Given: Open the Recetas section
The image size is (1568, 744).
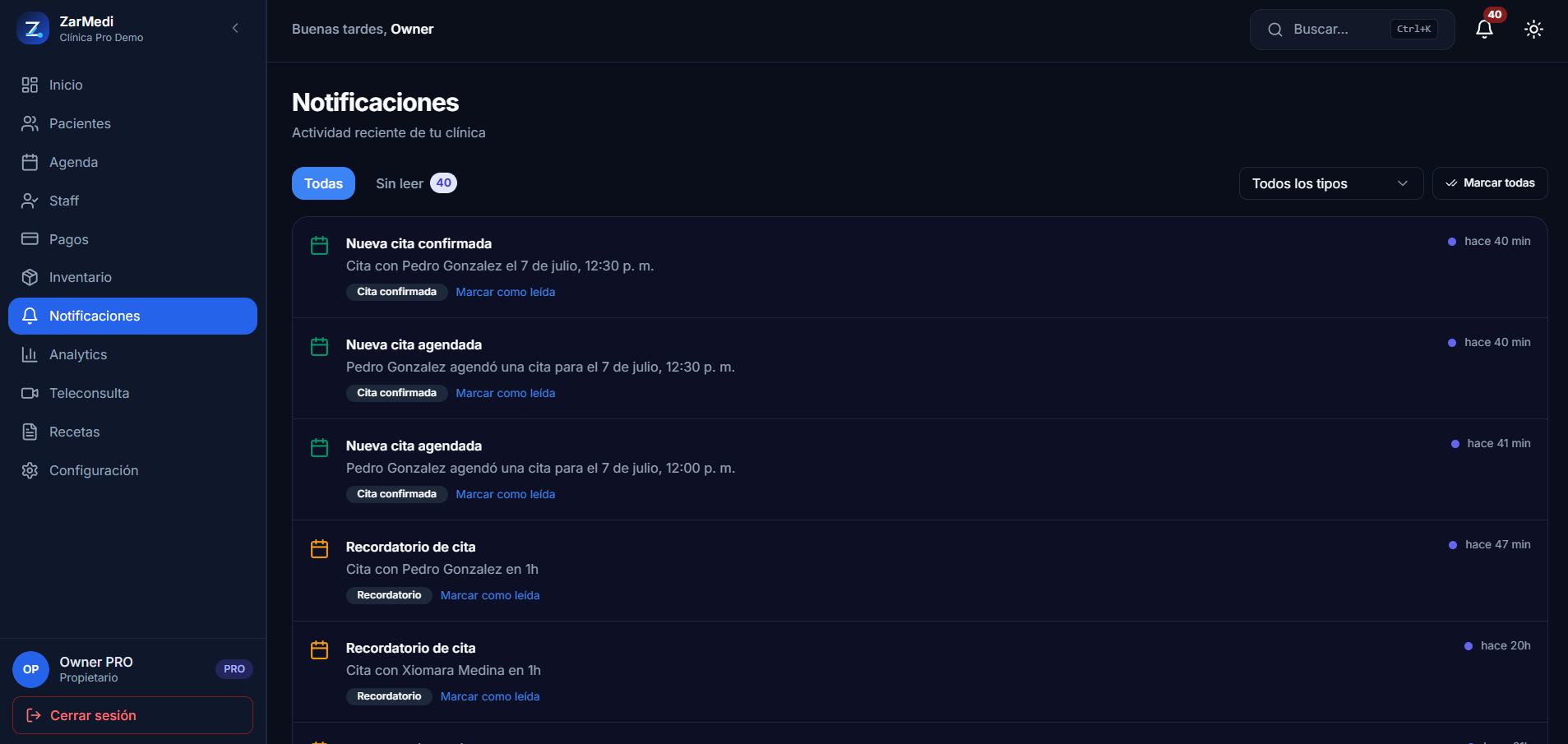Looking at the screenshot, I should [132, 432].
